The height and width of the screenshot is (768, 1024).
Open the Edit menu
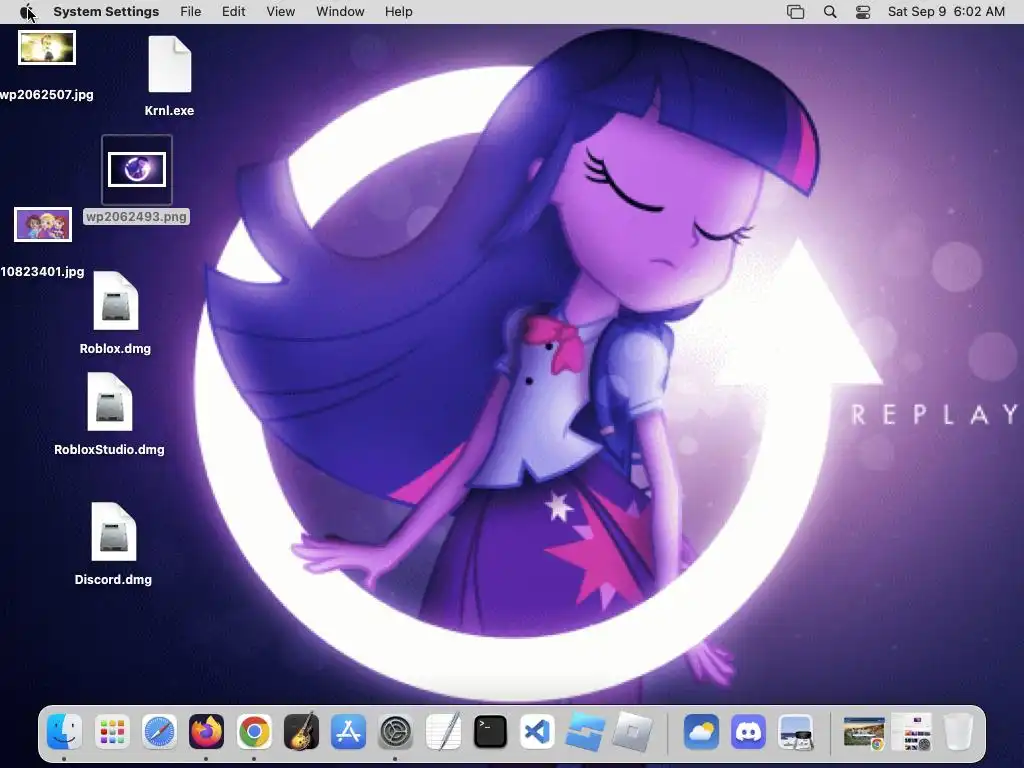233,12
